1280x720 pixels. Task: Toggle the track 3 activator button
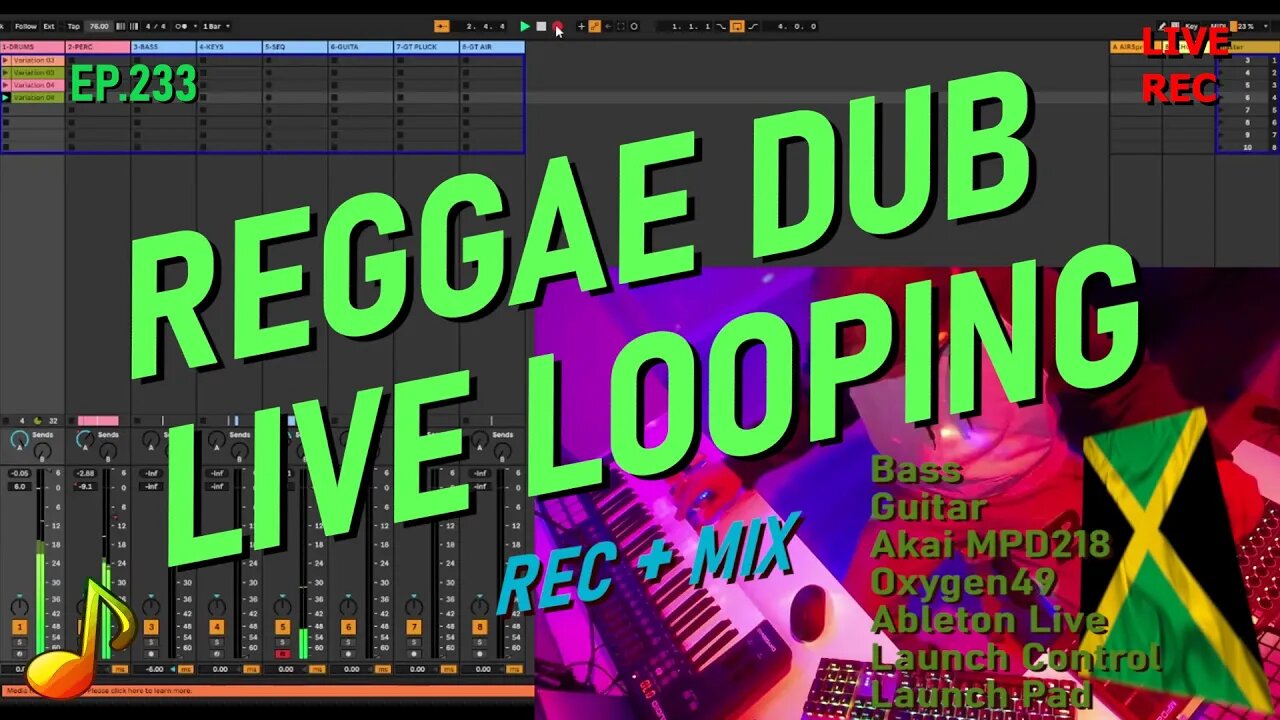pyautogui.click(x=151, y=627)
